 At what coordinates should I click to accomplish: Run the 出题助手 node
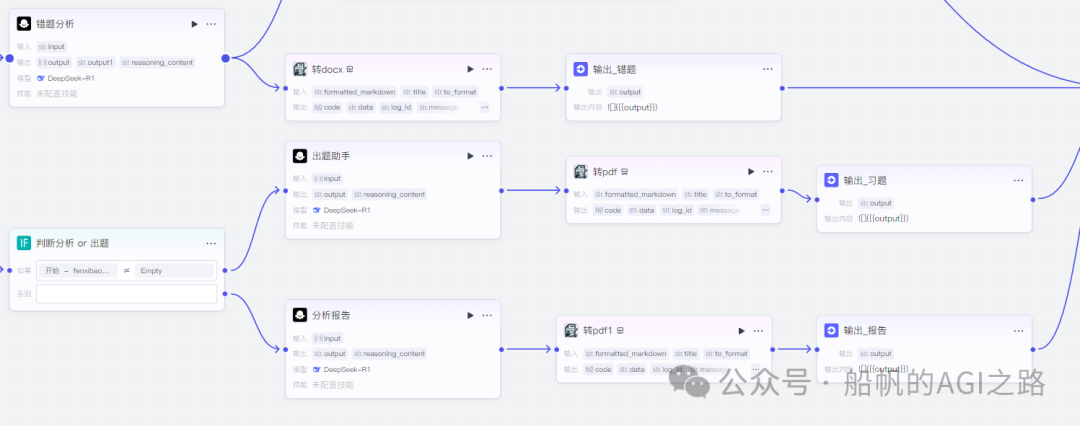coord(470,156)
